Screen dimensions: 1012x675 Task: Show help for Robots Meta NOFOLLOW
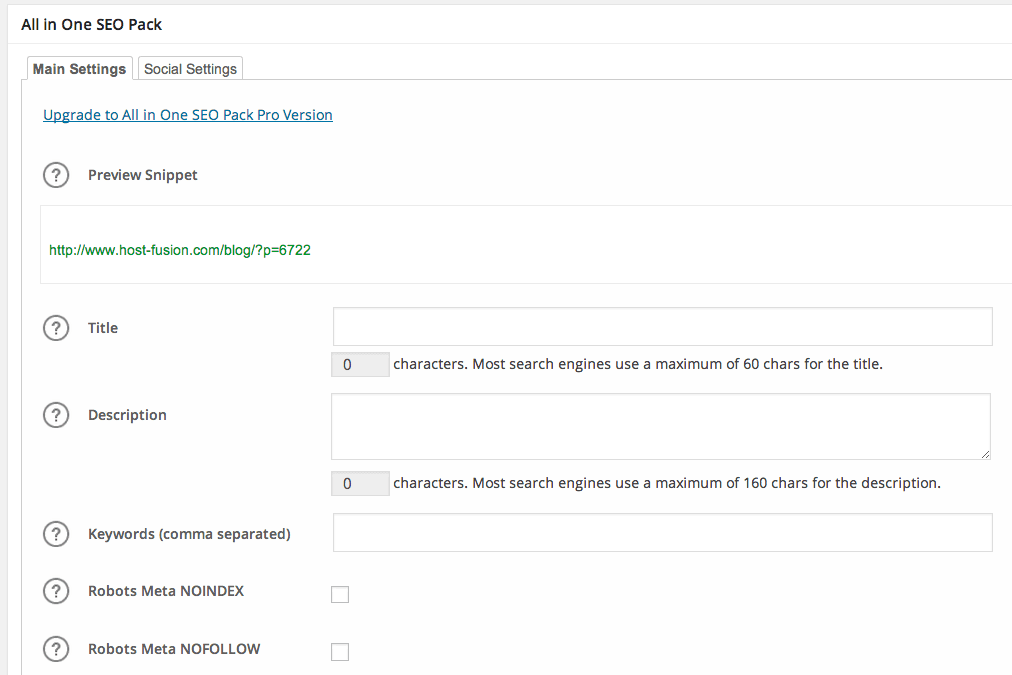(56, 649)
